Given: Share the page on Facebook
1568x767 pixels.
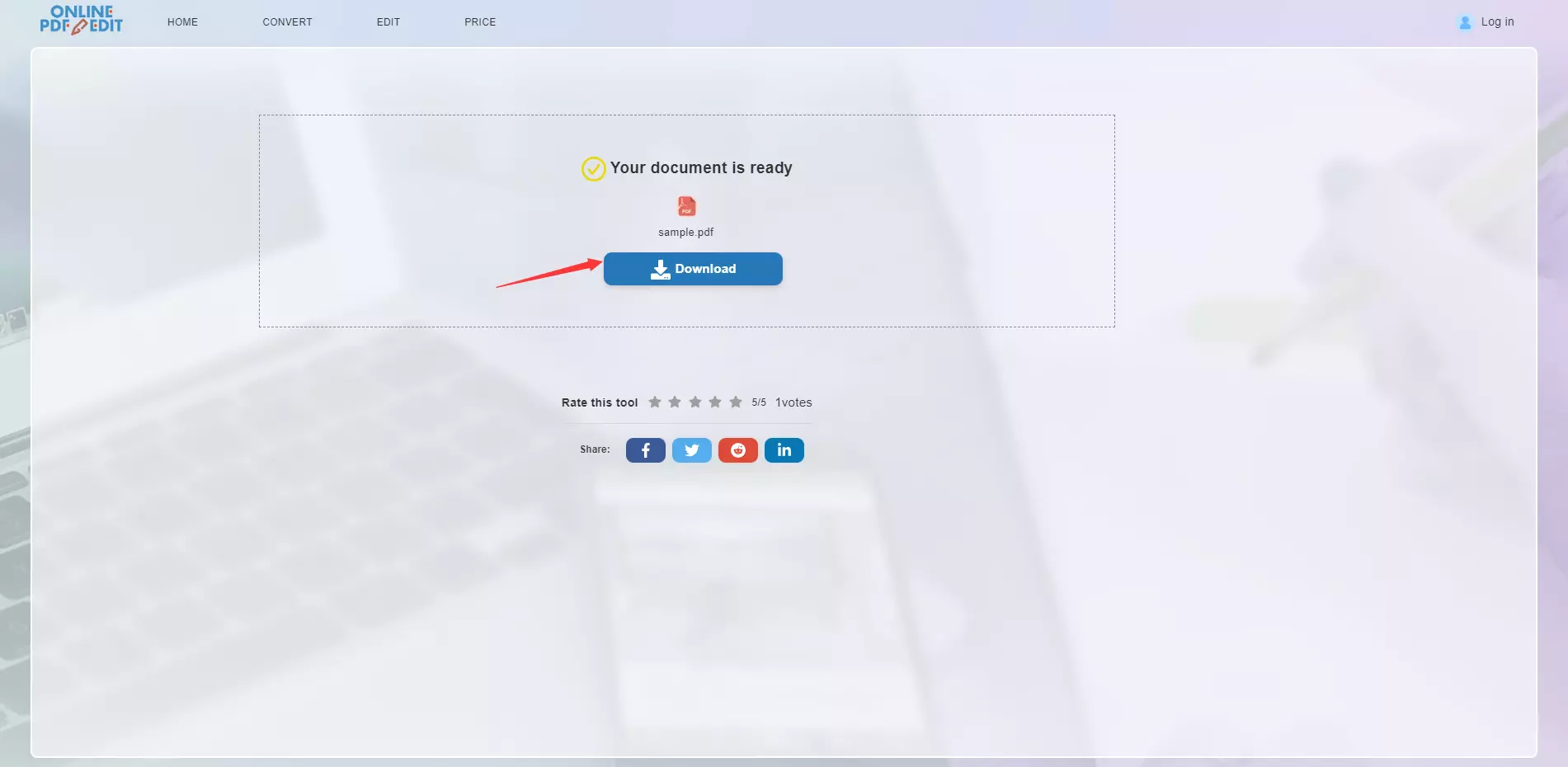Looking at the screenshot, I should (645, 450).
